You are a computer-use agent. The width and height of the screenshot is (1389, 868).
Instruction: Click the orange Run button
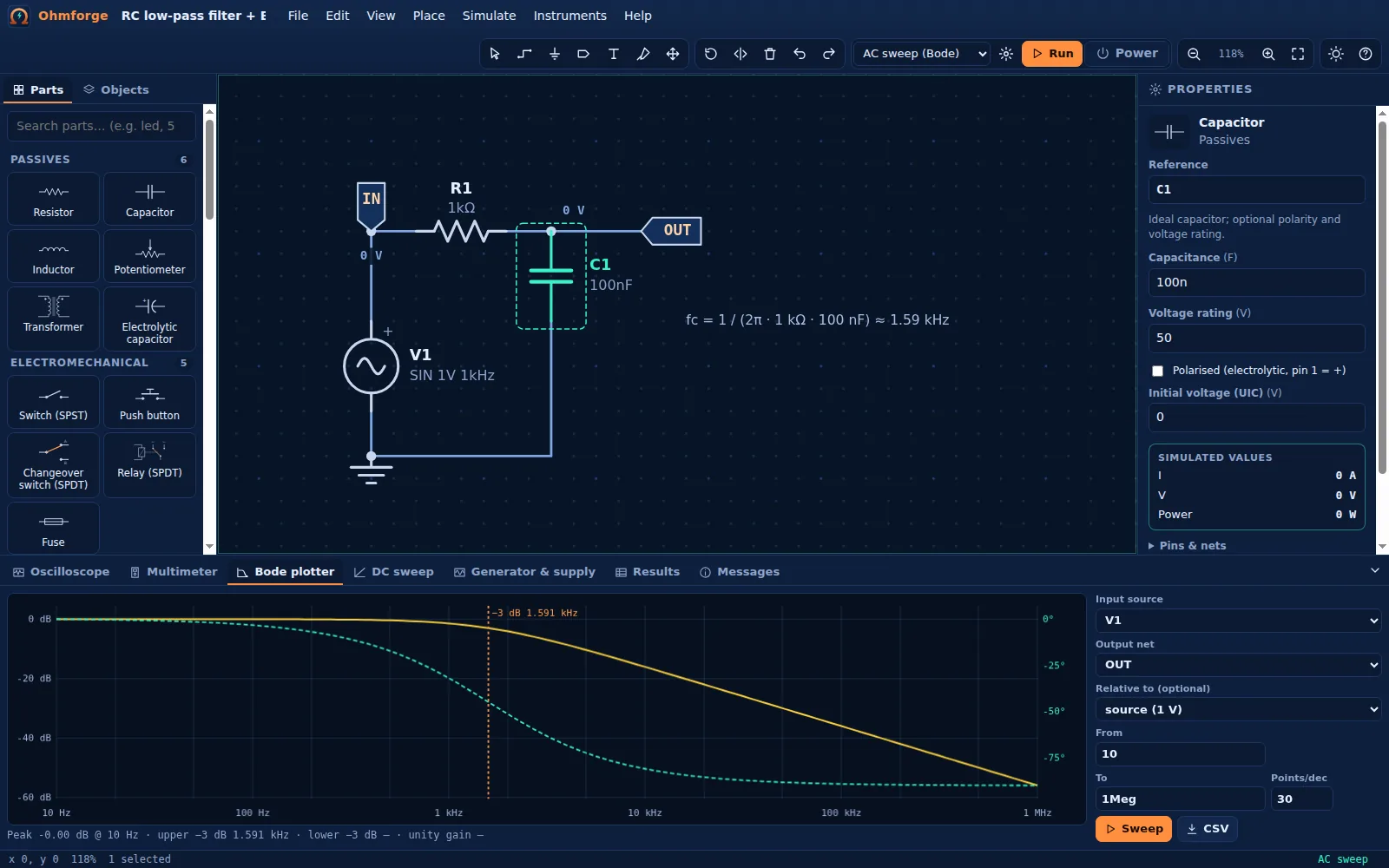coord(1052,54)
